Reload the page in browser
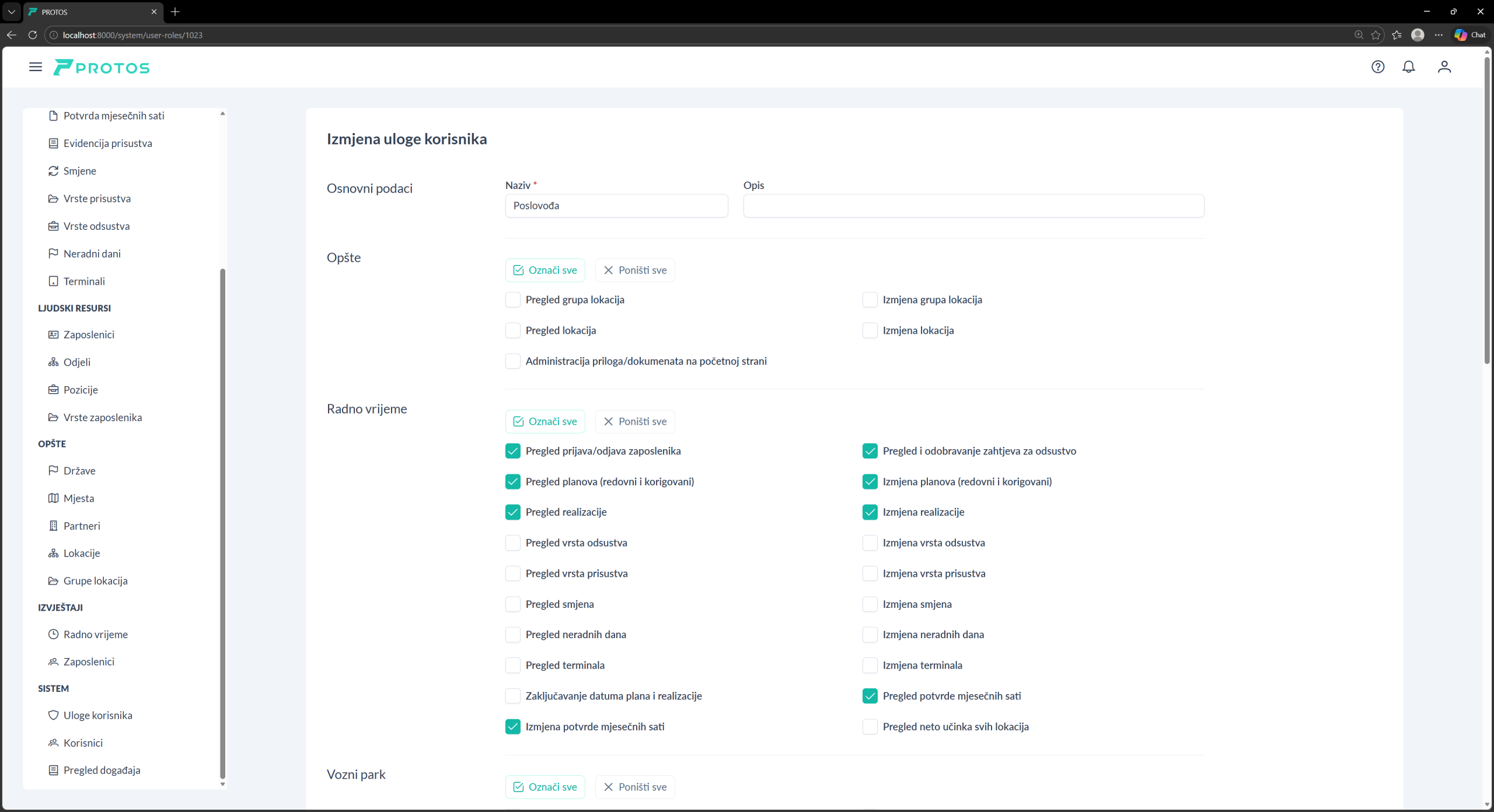 tap(33, 35)
